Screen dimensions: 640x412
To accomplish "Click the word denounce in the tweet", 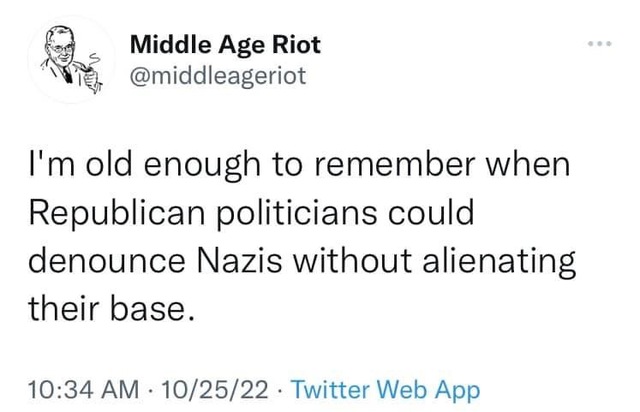I will tap(107, 261).
